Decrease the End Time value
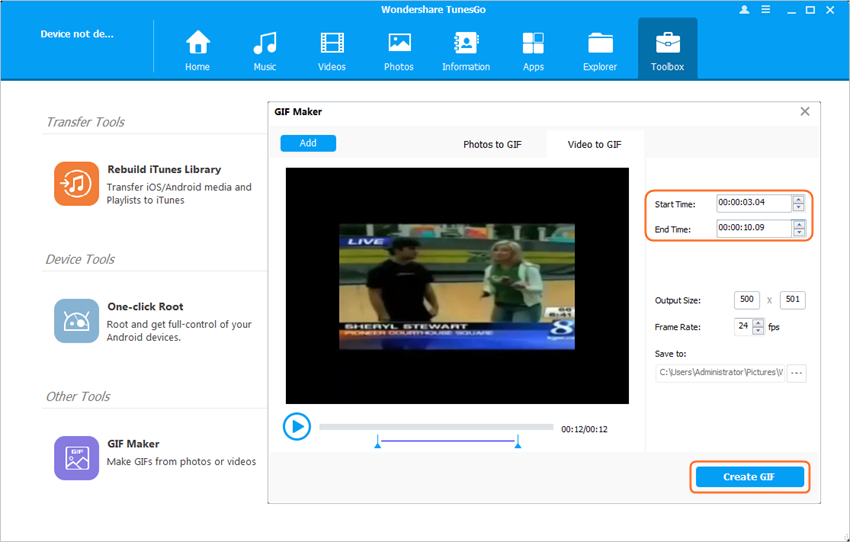This screenshot has width=850, height=542. [798, 233]
